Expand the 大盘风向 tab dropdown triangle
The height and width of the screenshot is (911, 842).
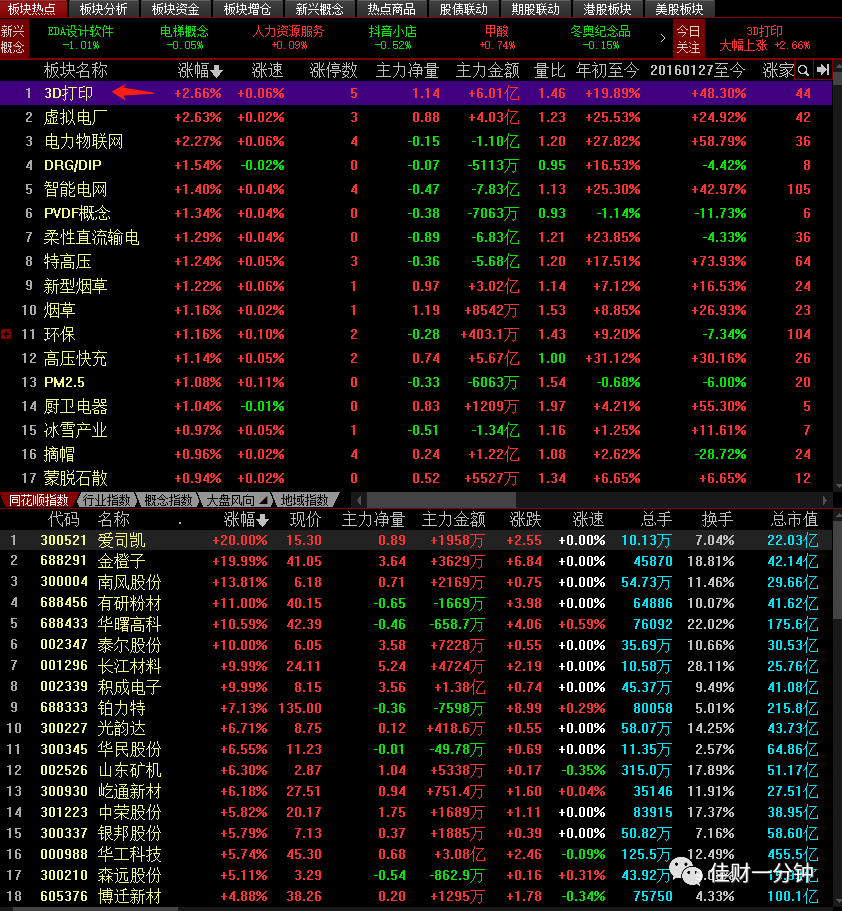pos(264,500)
